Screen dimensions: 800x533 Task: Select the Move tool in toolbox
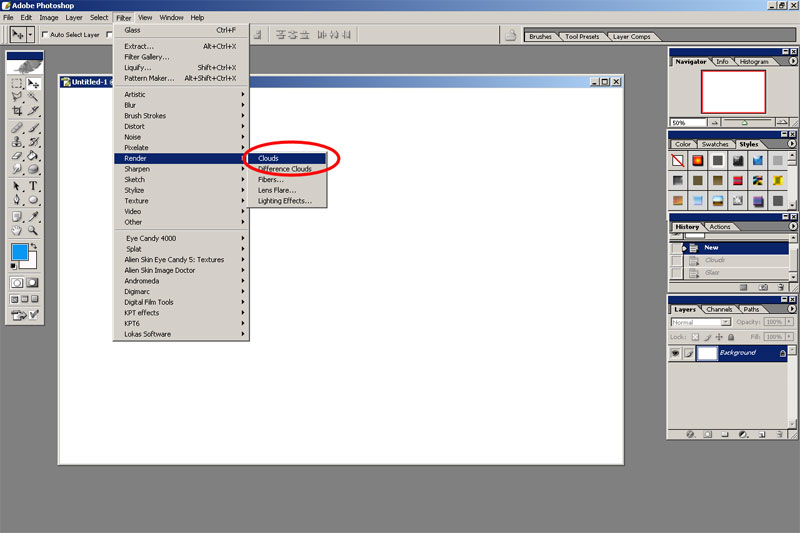click(33, 83)
